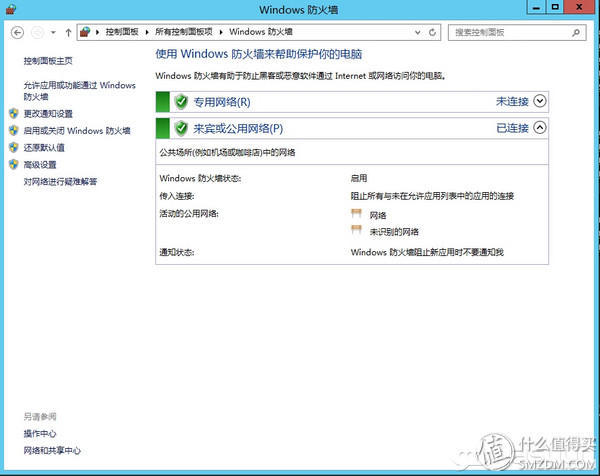This screenshot has height=476, width=600.
Task: Click green shield icon of 专用网络
Action: point(181,101)
